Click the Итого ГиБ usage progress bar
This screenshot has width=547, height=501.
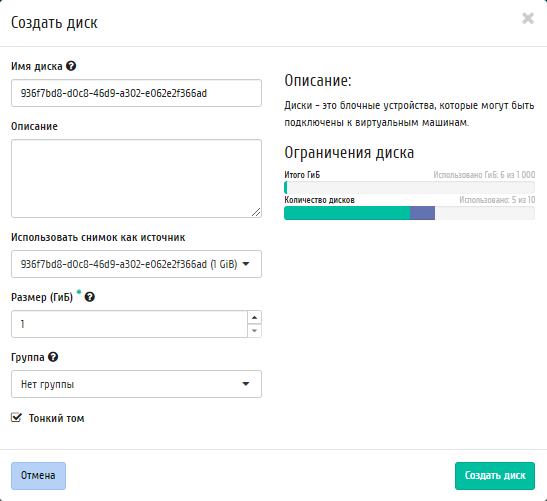click(409, 188)
